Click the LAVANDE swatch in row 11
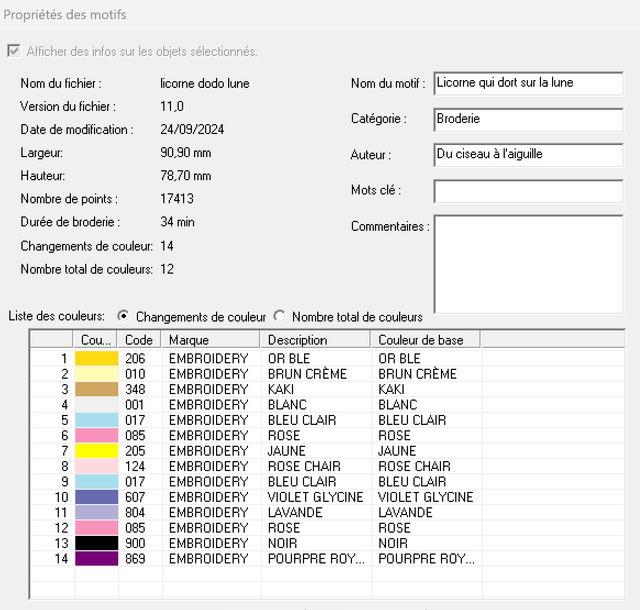The image size is (640, 610). pos(97,512)
